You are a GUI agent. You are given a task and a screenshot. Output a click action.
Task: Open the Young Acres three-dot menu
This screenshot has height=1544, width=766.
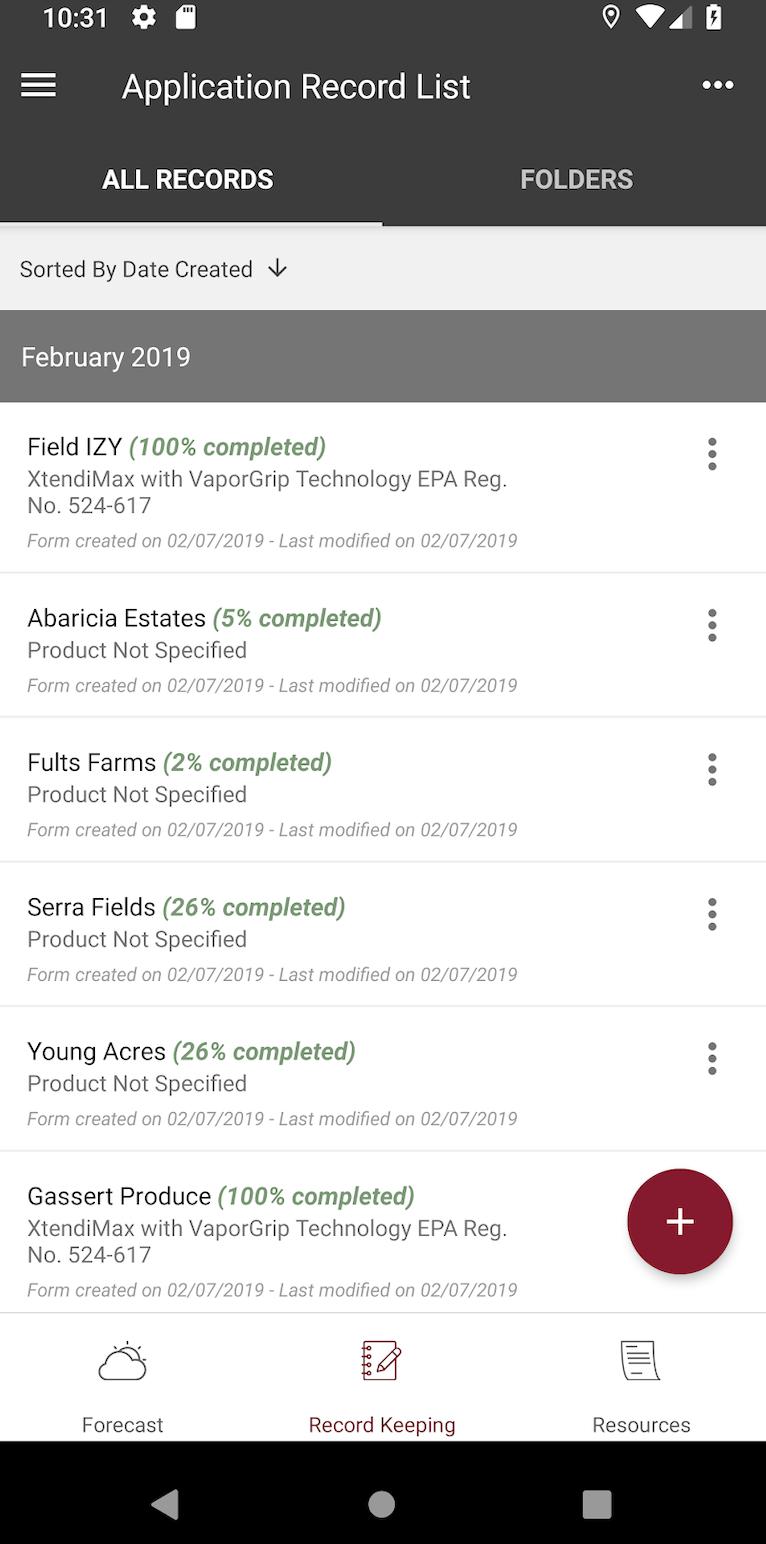point(712,1058)
